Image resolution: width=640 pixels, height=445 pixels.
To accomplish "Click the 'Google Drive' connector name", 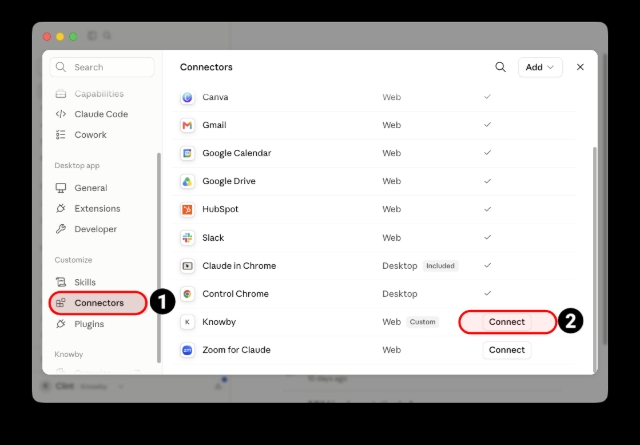I will click(x=229, y=181).
